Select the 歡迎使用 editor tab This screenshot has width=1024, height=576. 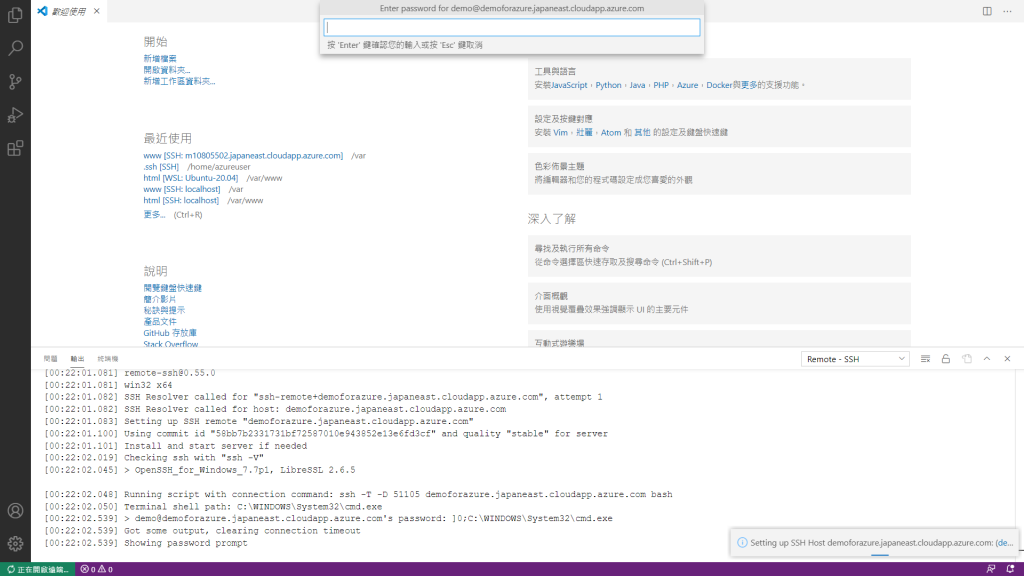[68, 11]
